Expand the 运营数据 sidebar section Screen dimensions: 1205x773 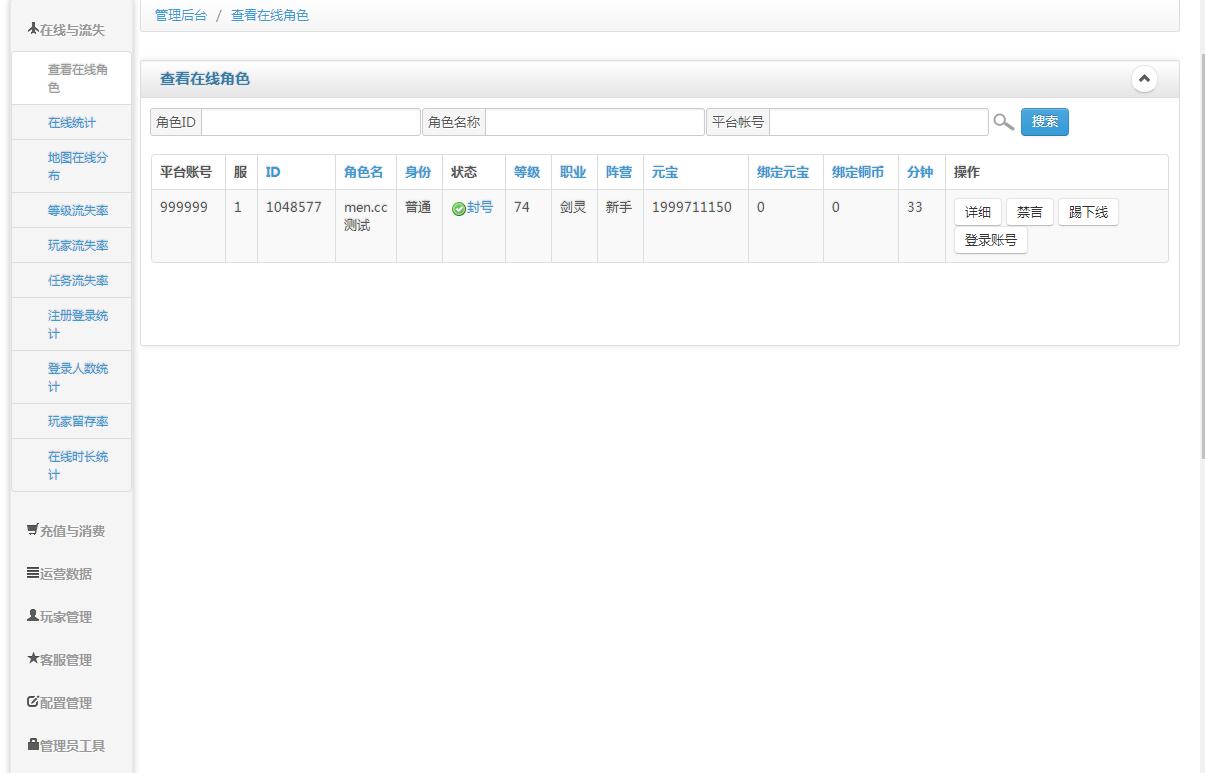(66, 573)
